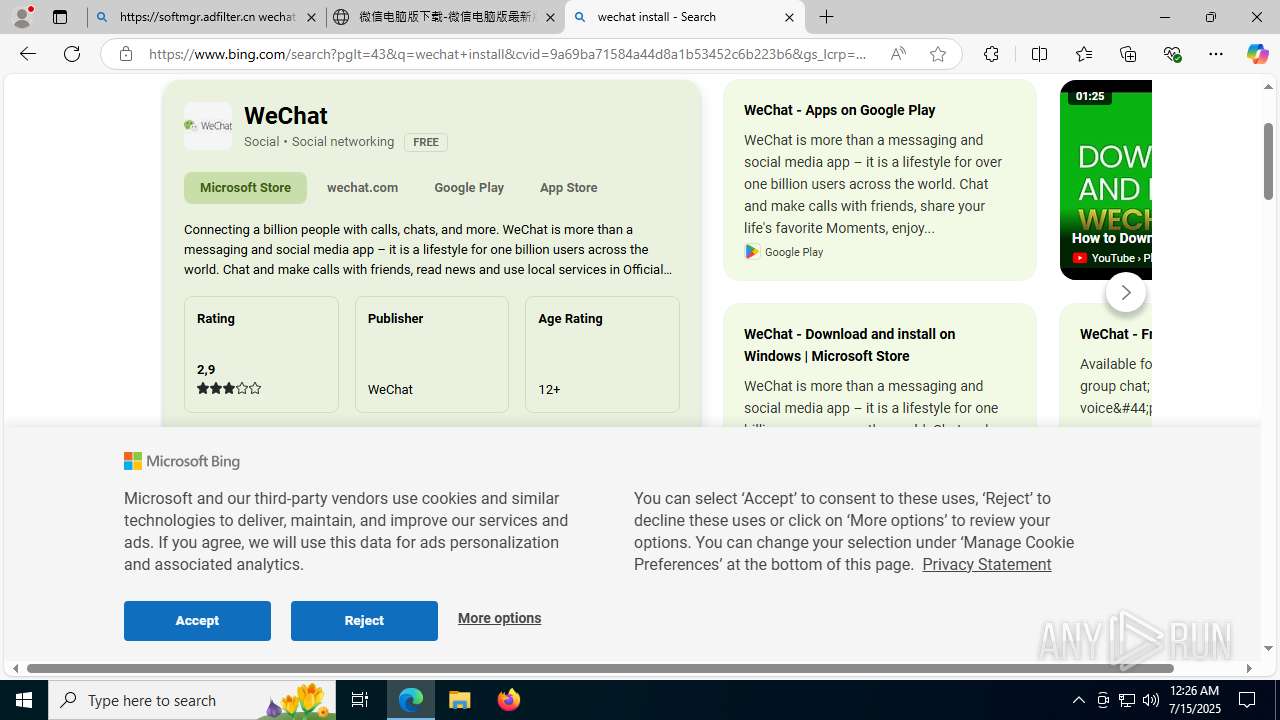The height and width of the screenshot is (720, 1280).
Task: Click the WeChat app logo
Action: click(x=208, y=126)
